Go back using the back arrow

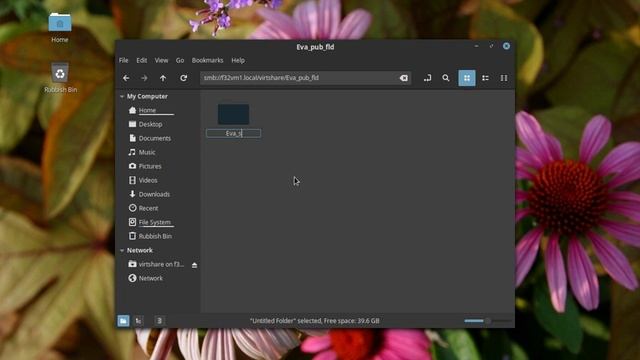click(x=126, y=78)
